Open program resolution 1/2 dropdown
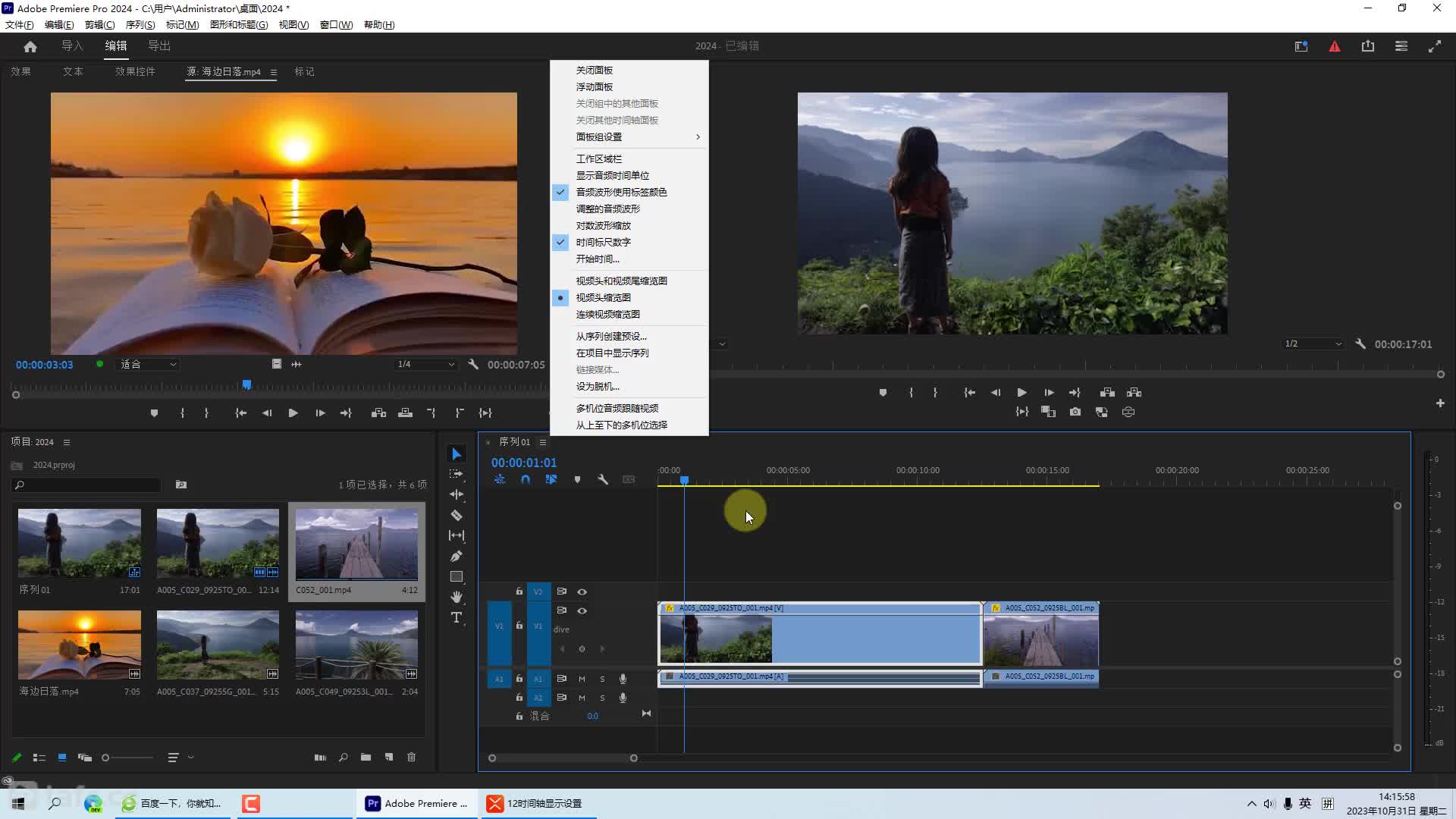 pyautogui.click(x=1313, y=344)
